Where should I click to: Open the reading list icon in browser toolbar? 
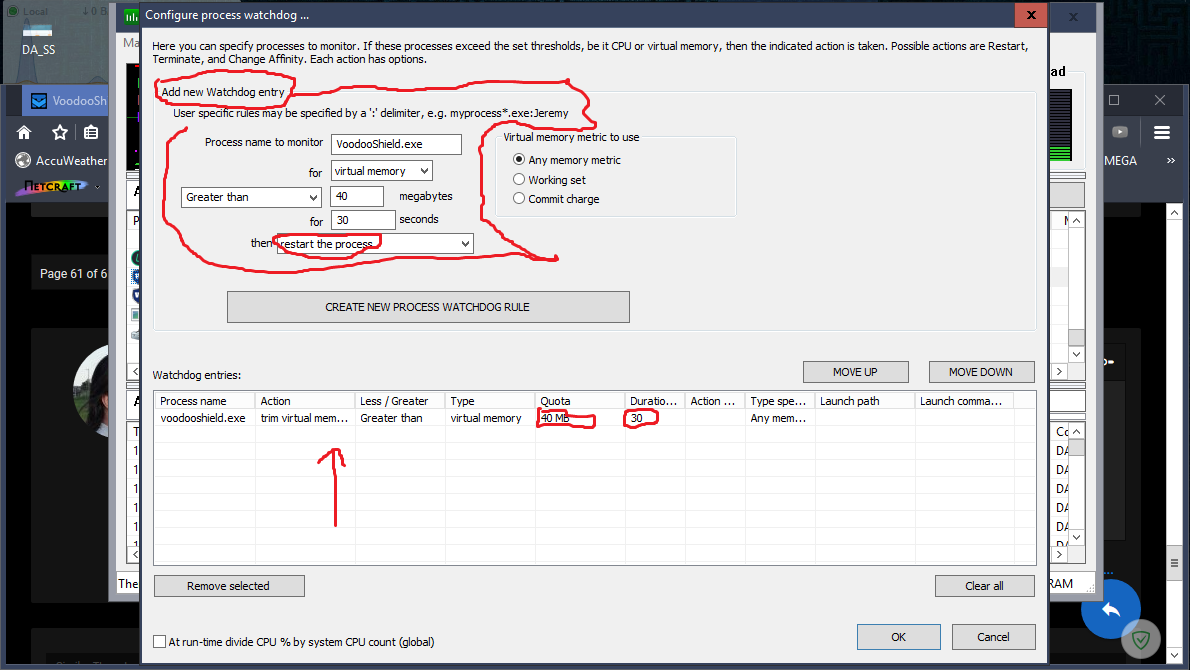click(x=91, y=133)
